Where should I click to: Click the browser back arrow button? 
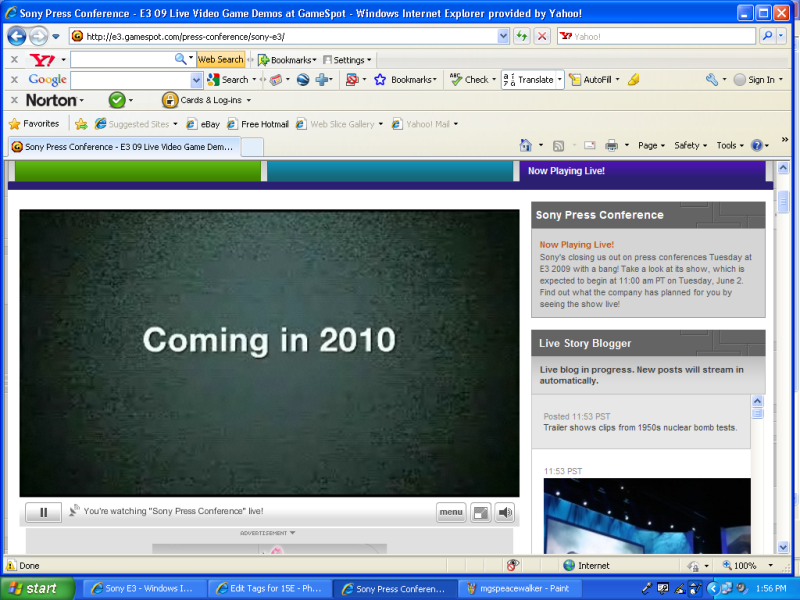pos(17,36)
